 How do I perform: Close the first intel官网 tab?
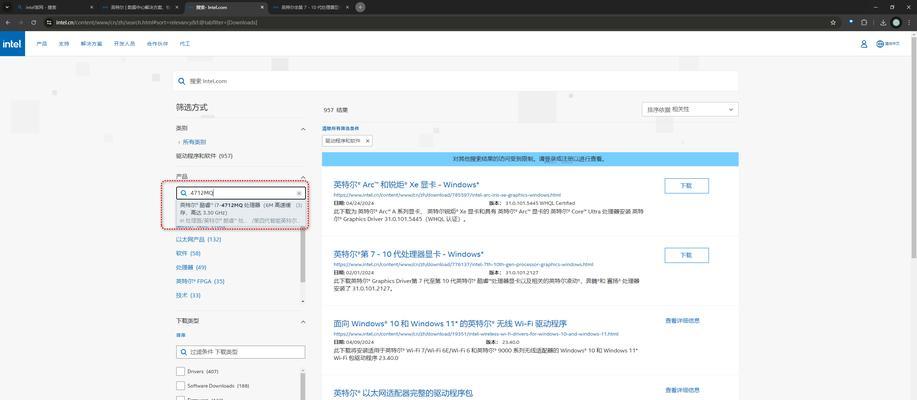point(92,7)
